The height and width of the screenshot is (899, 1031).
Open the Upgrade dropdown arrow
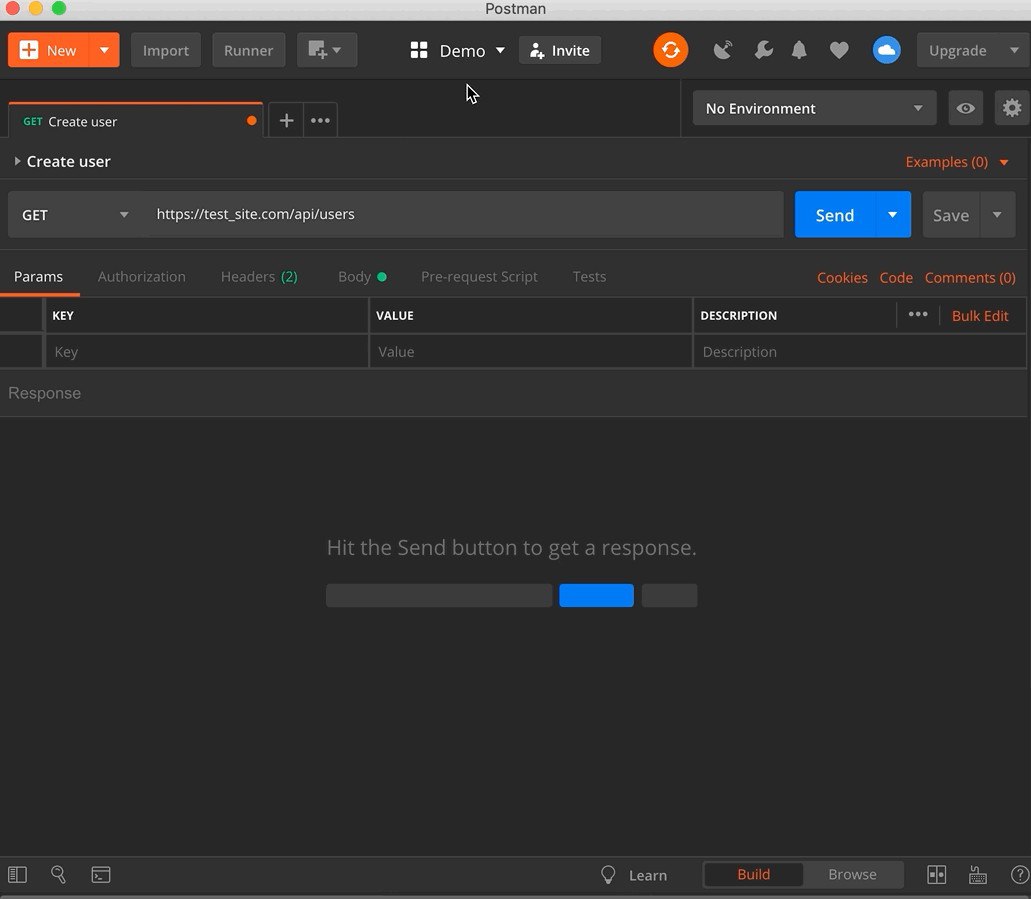pyautogui.click(x=1015, y=50)
